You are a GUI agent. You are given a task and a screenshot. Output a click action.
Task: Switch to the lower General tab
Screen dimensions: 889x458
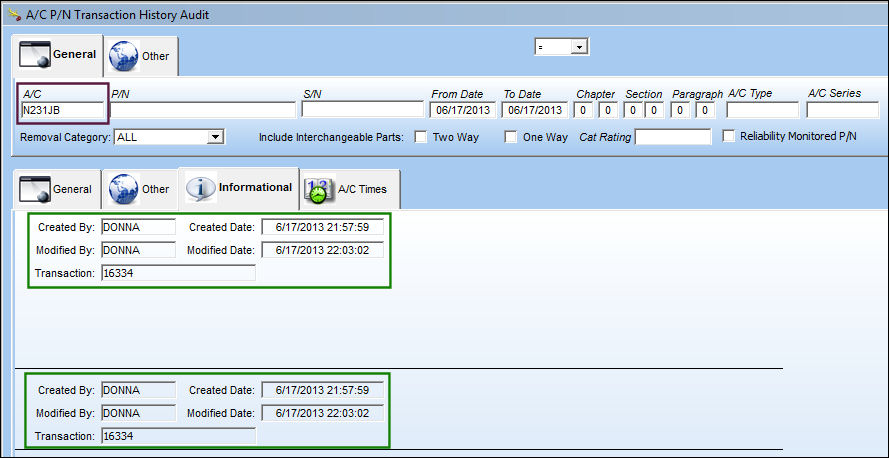[57, 189]
